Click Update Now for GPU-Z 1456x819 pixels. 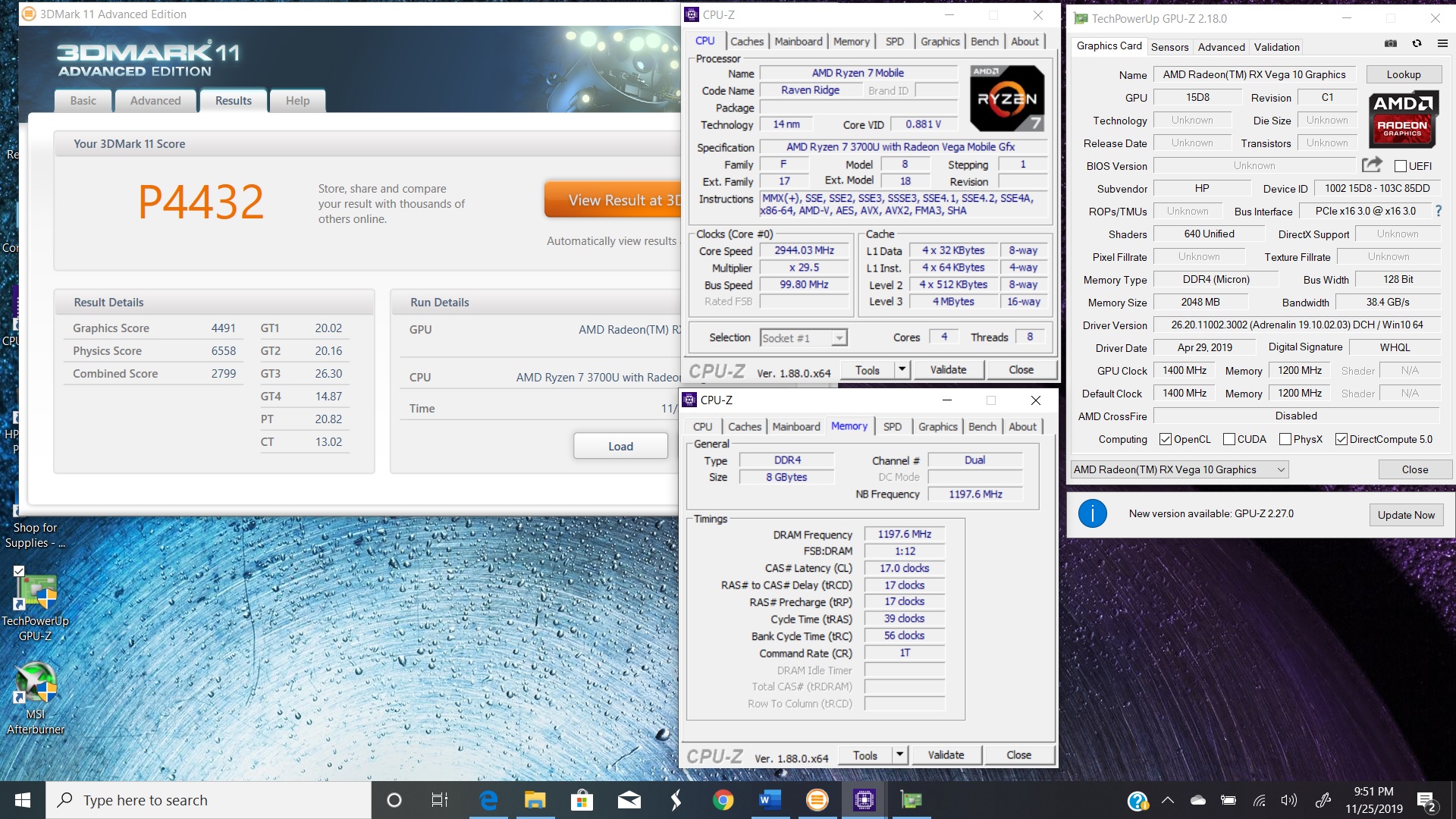pos(1406,515)
